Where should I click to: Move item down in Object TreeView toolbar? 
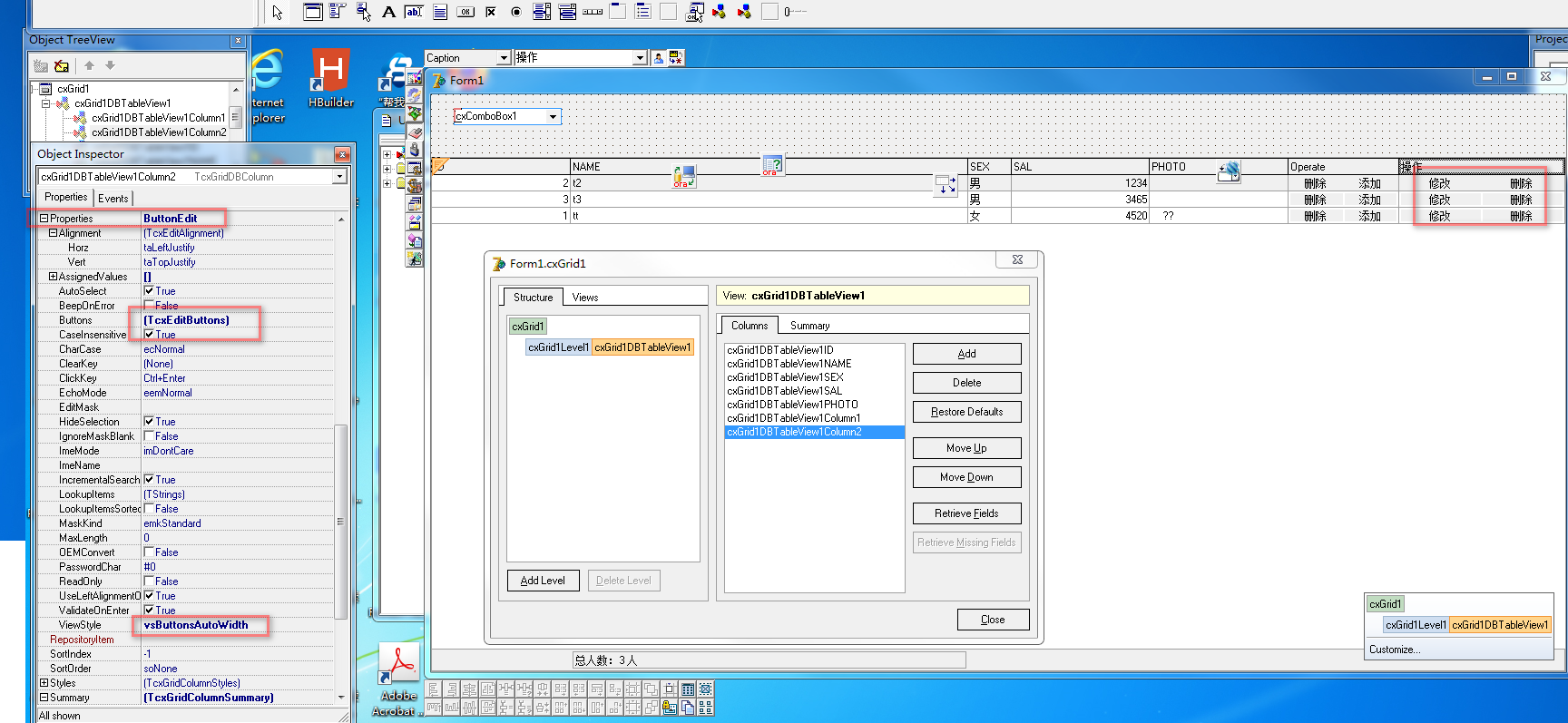[110, 65]
